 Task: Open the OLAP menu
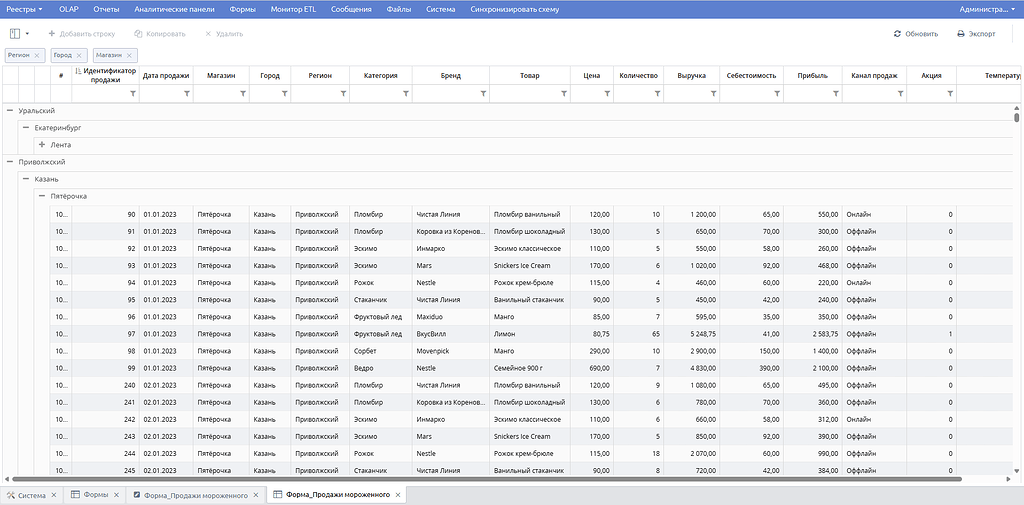(68, 9)
